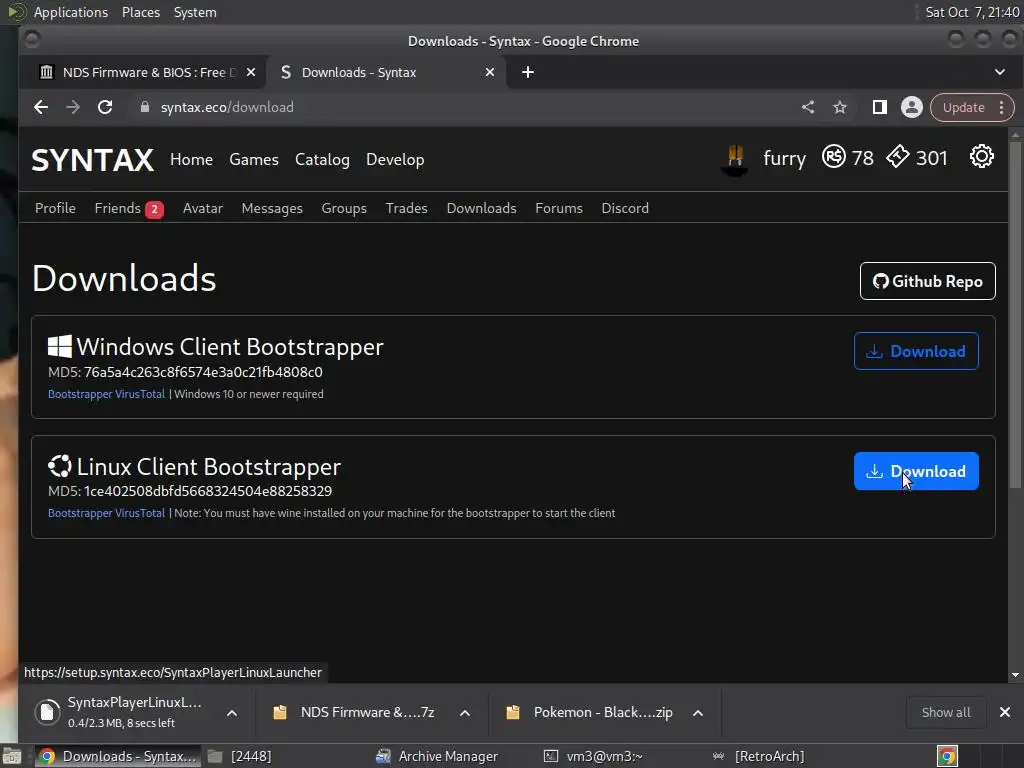Open the Avatar page
This screenshot has height=768, width=1024.
coord(202,208)
